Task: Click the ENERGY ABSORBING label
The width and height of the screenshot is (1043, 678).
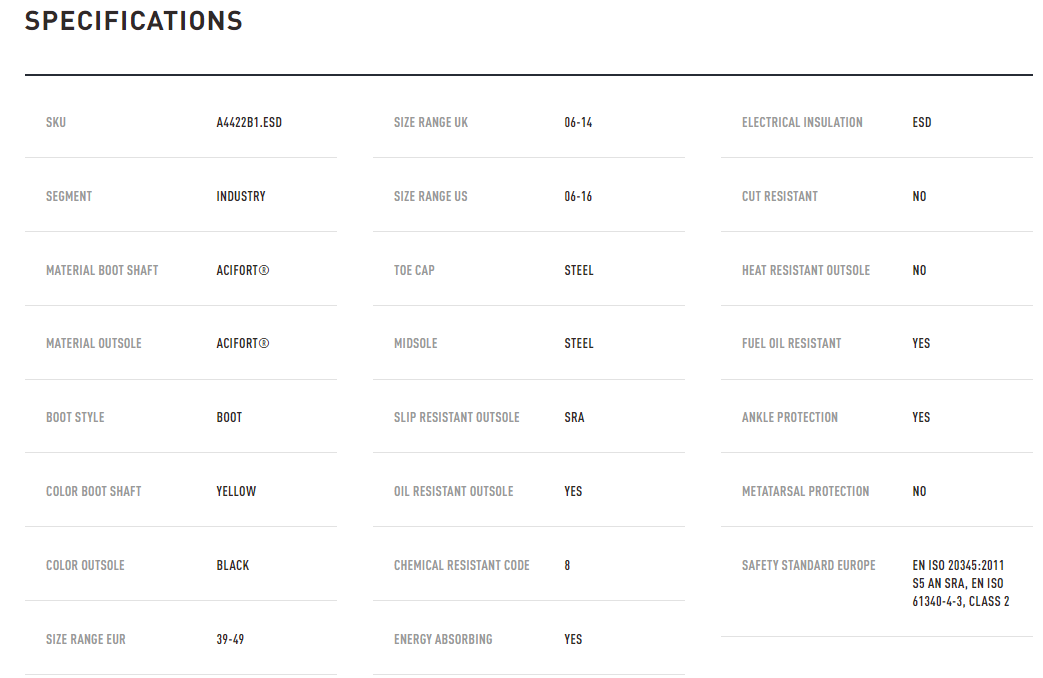Action: (x=443, y=640)
